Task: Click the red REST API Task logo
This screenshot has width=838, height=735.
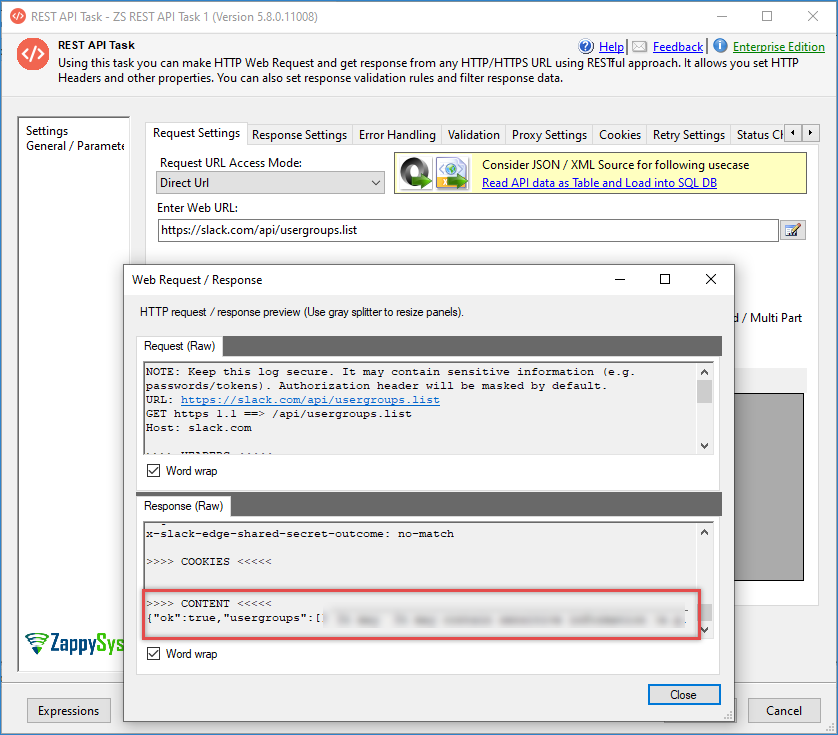Action: [33, 56]
